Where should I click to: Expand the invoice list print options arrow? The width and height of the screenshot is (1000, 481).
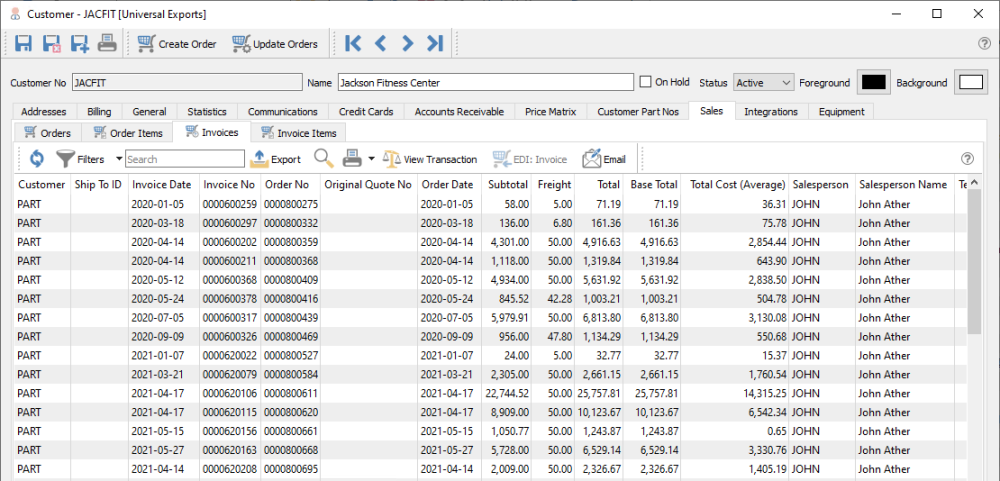coord(371,158)
